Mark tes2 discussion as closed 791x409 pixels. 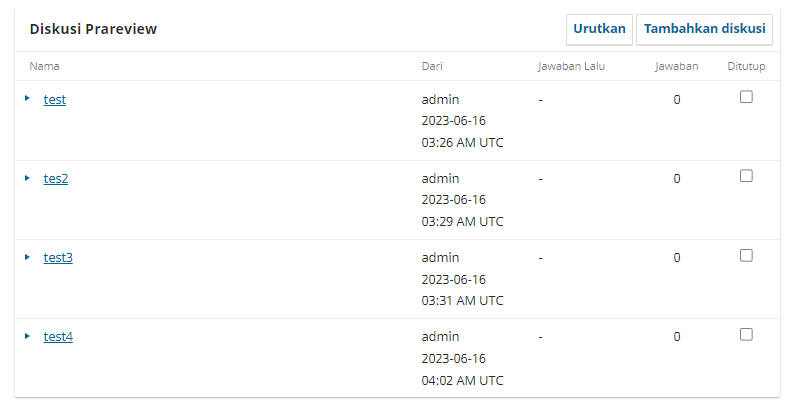(746, 176)
